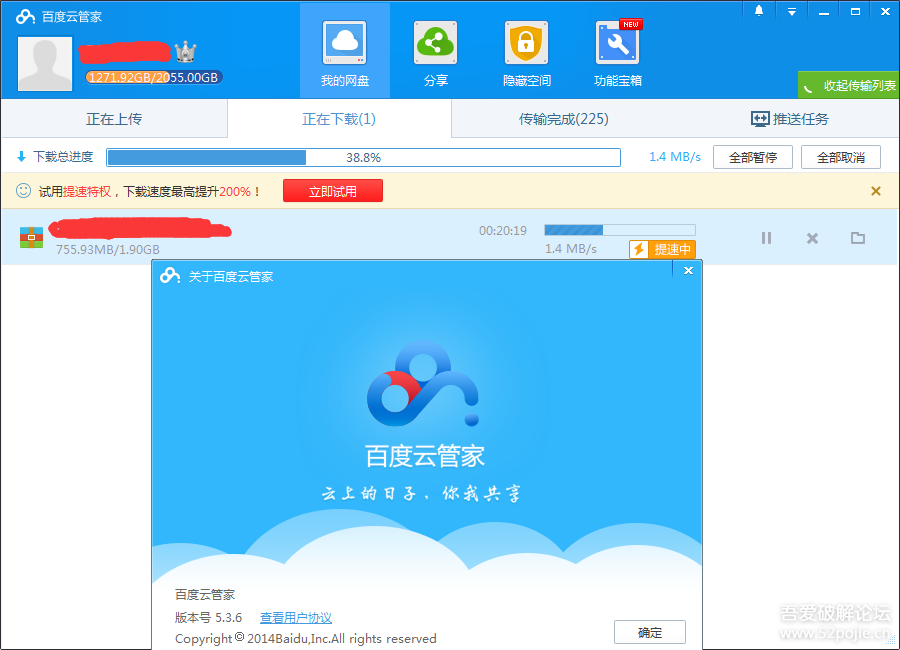Close the 关于百度云管家 about dialog
Screen dimensions: 900x650
click(x=688, y=270)
